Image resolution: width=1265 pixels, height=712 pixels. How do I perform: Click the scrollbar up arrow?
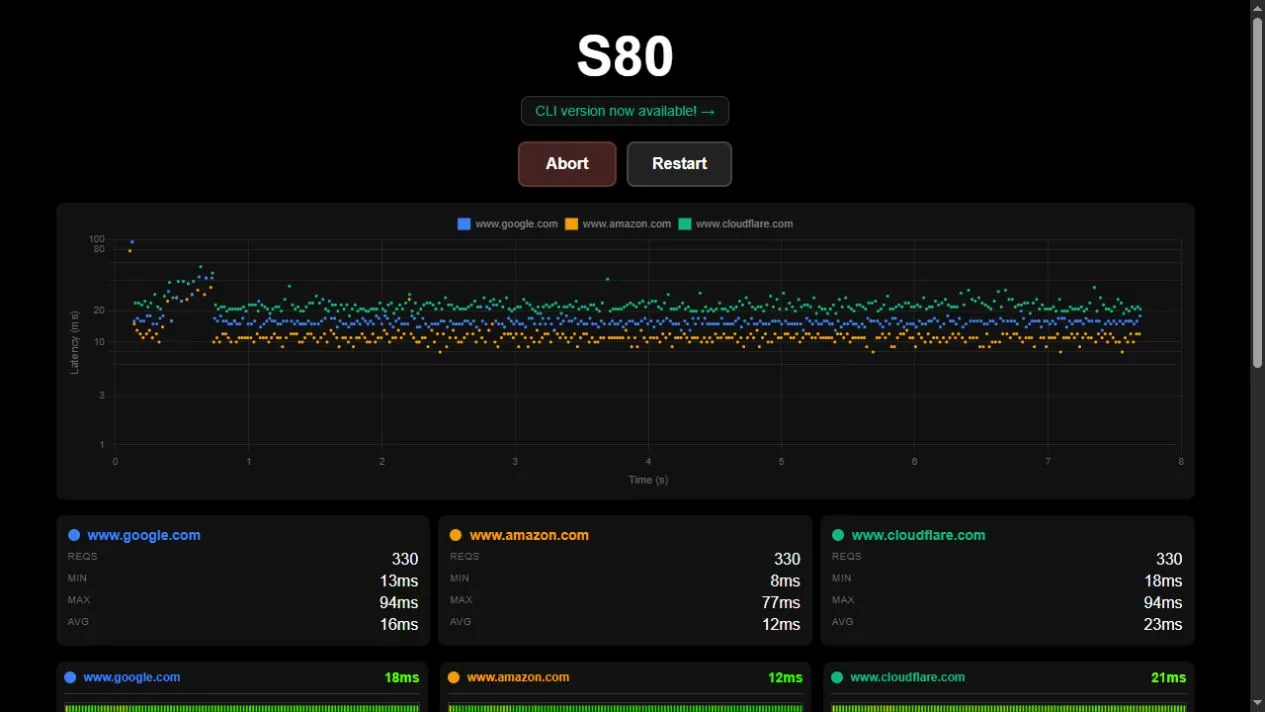point(1257,7)
